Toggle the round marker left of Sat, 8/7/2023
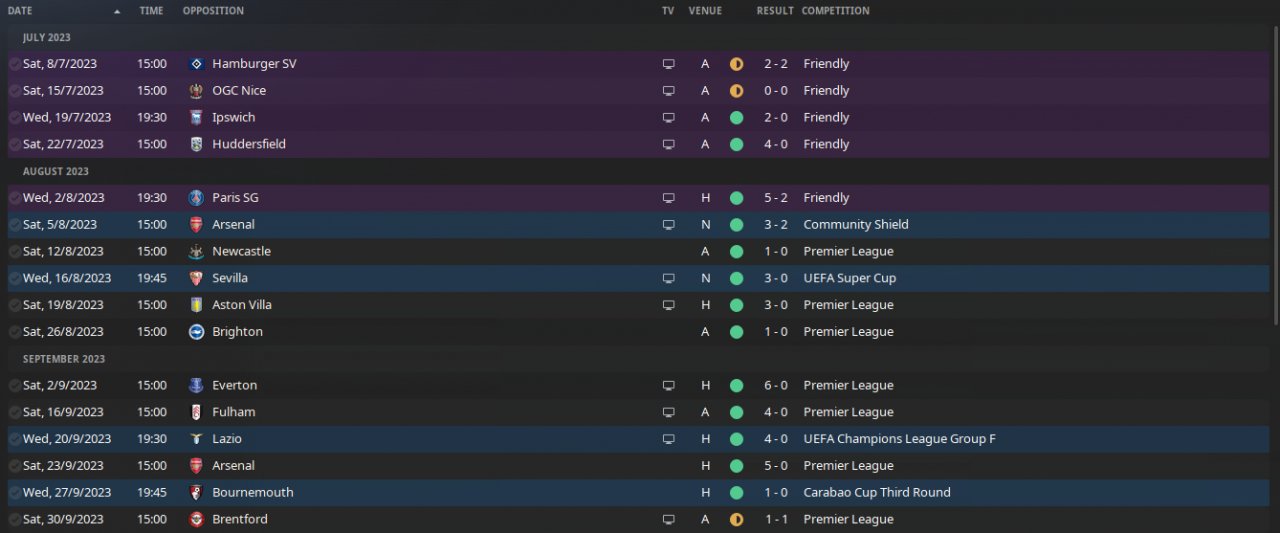 tap(14, 64)
